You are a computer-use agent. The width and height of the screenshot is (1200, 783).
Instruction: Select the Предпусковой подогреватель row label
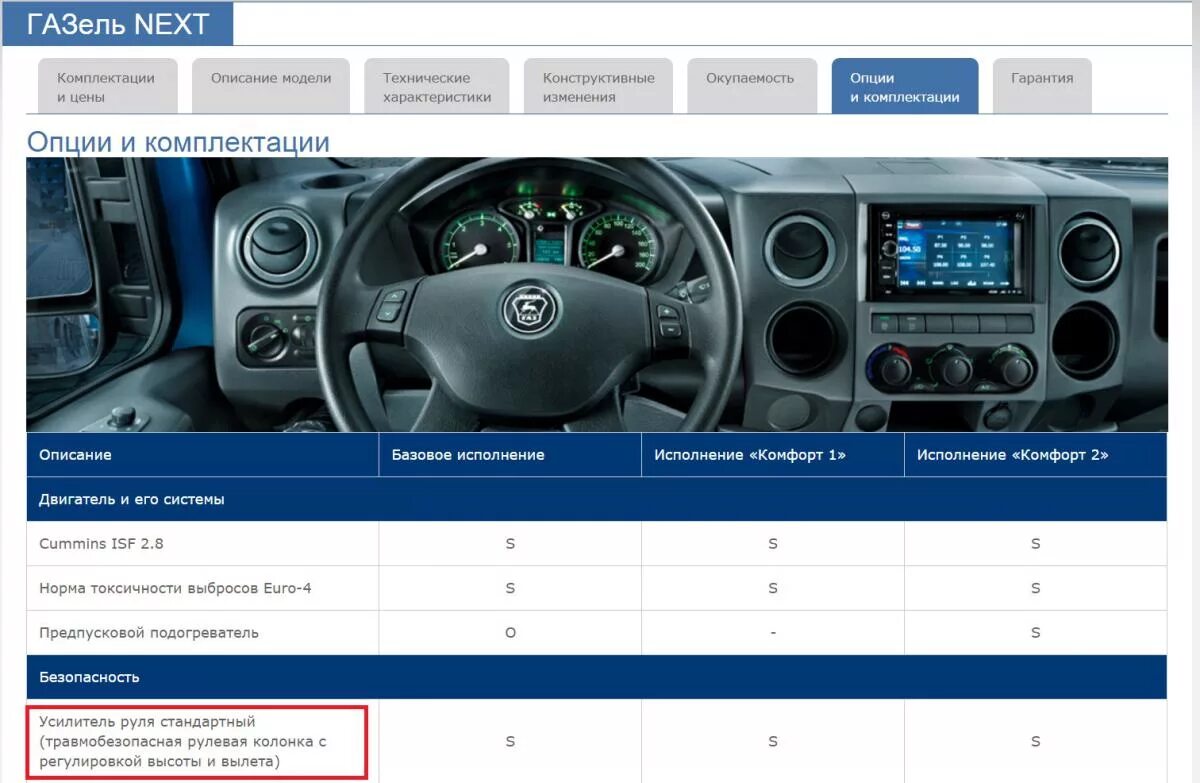[149, 633]
